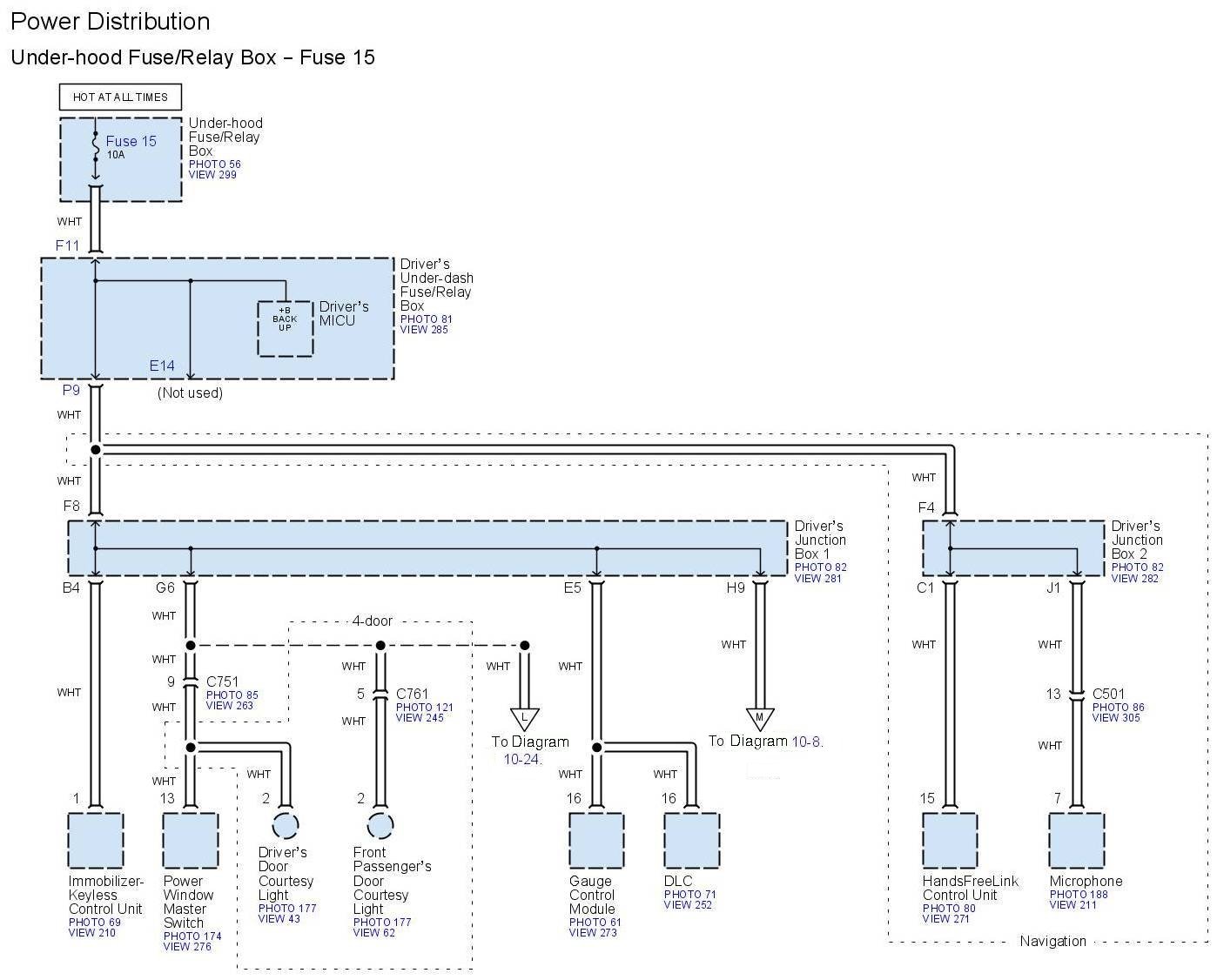Click the Driver's Junction Box 1 bar
The image size is (1217, 980).
point(427,548)
